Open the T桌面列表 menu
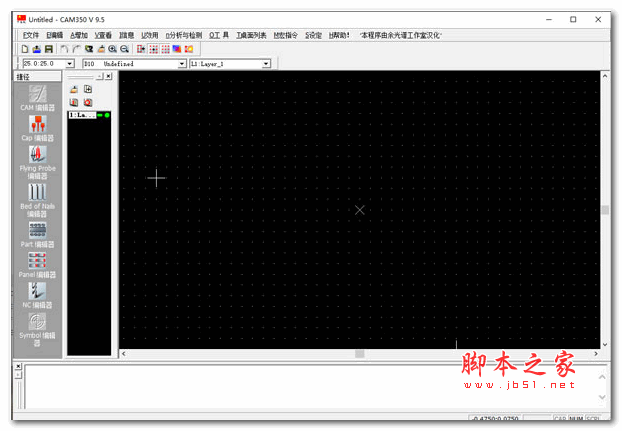This screenshot has width=622, height=431. [x=251, y=35]
